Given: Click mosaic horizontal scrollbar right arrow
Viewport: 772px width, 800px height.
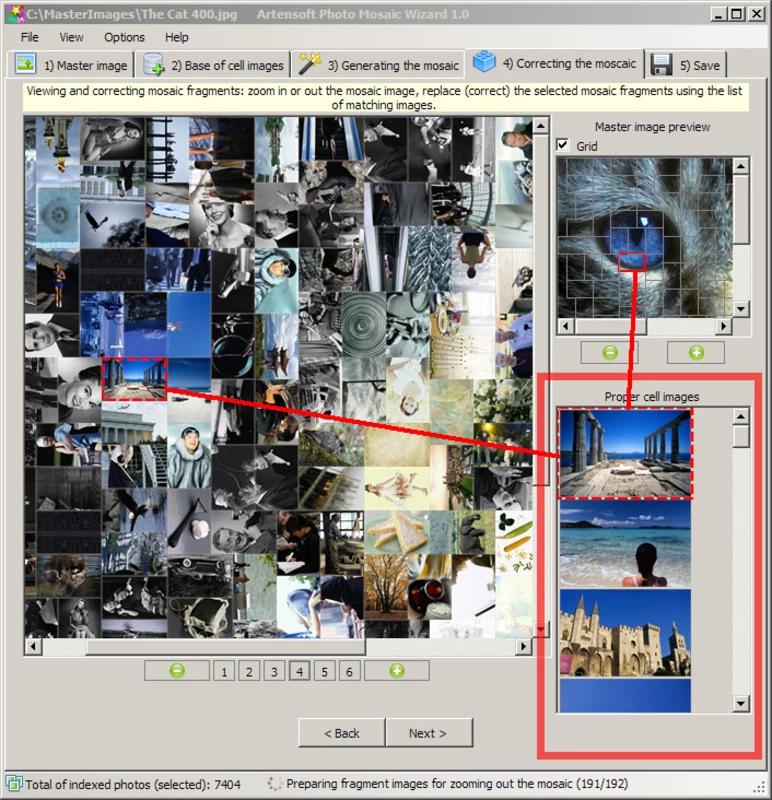Looking at the screenshot, I should (x=523, y=646).
